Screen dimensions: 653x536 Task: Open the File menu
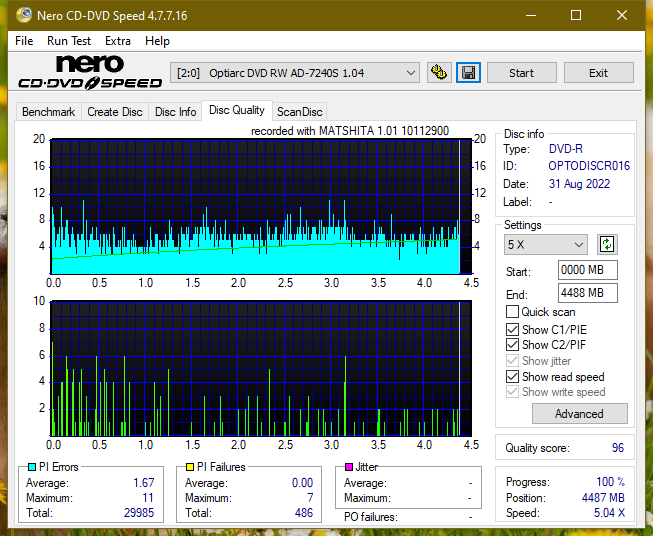click(24, 41)
